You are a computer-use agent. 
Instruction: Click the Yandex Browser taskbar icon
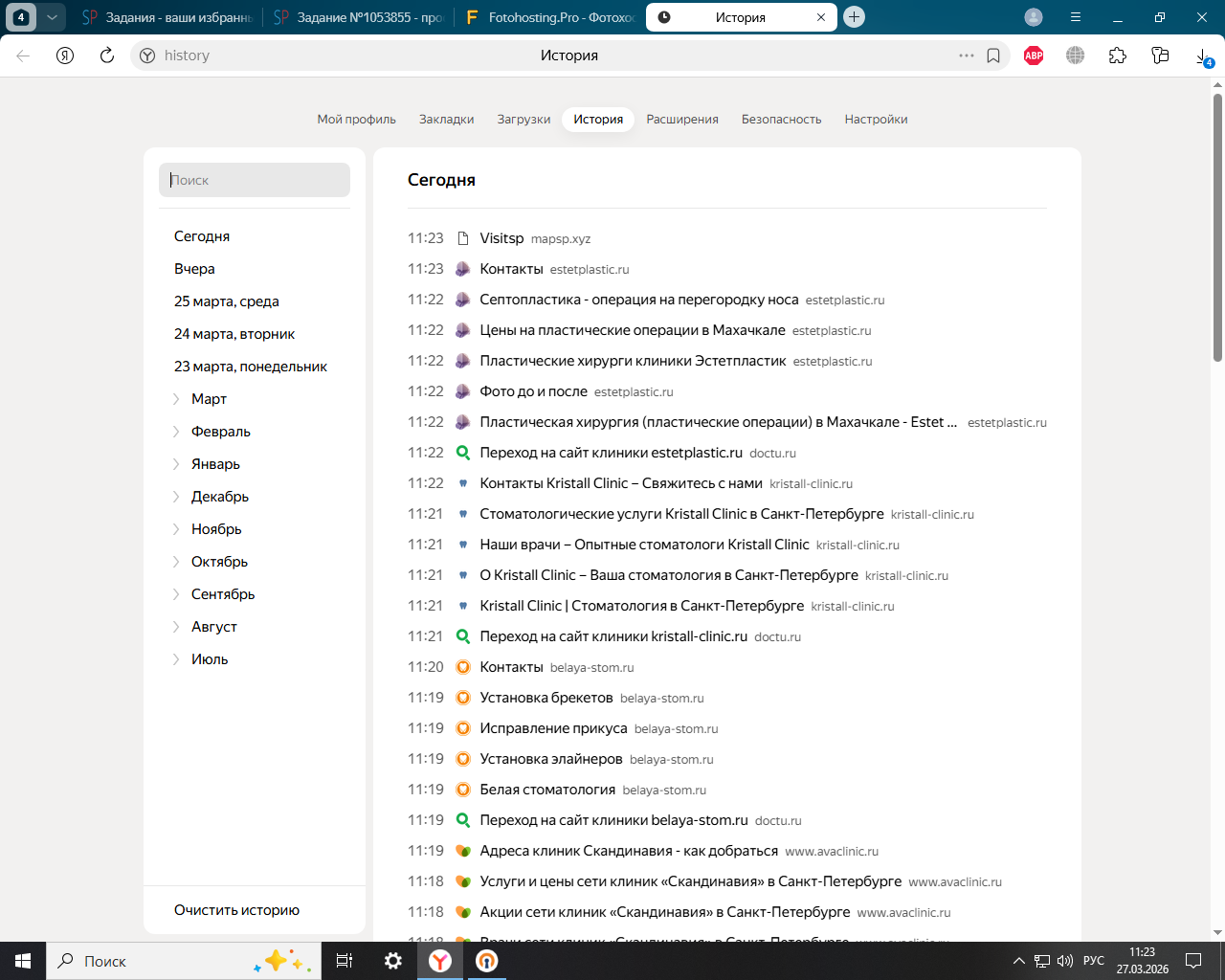tap(440, 961)
